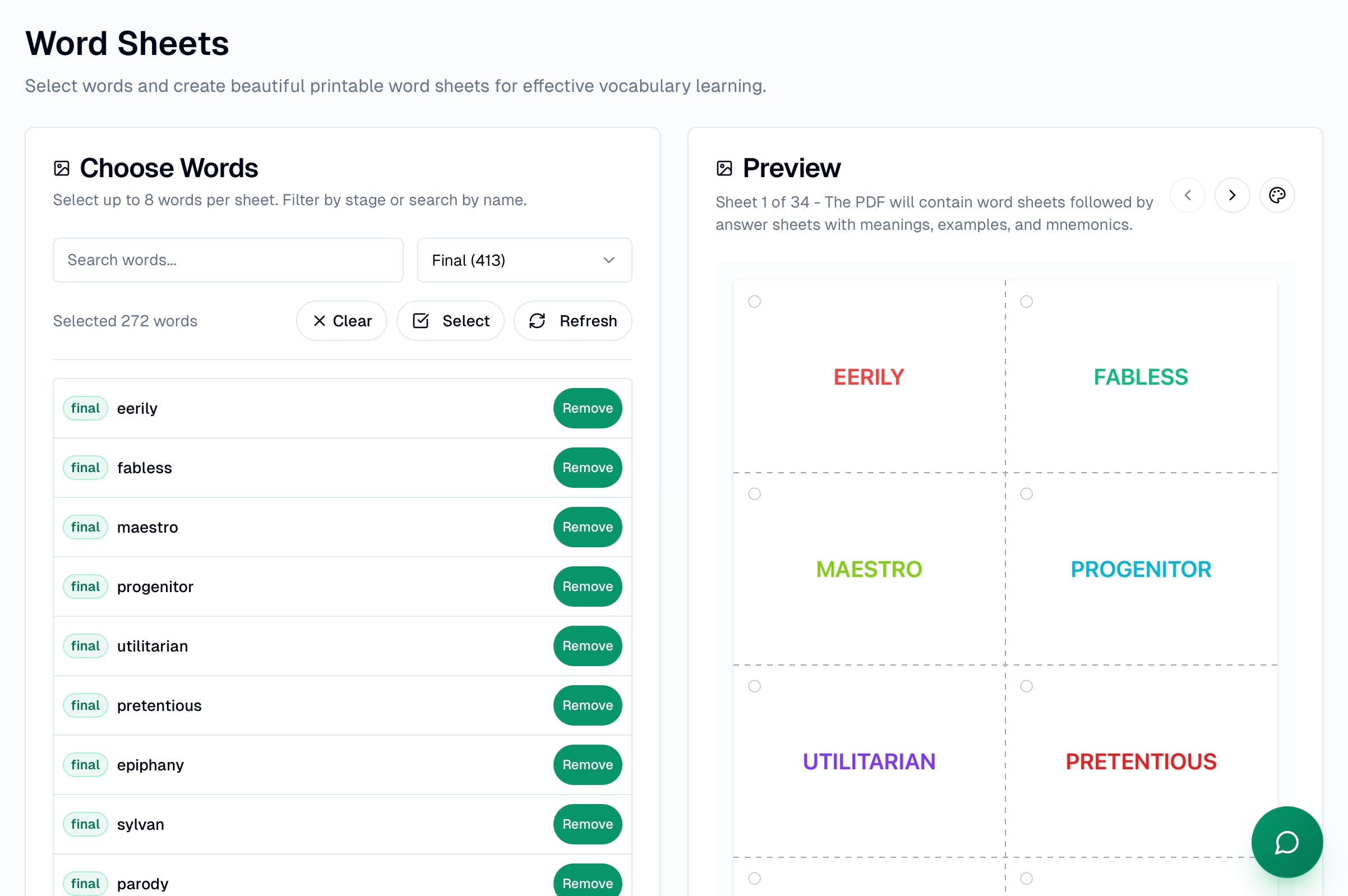The height and width of the screenshot is (896, 1348).
Task: Clear all selected words
Action: [x=341, y=321]
